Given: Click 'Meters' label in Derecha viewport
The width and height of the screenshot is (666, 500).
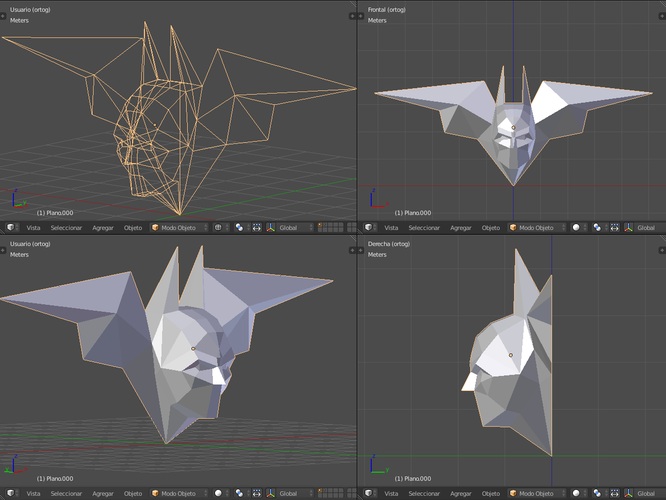Looking at the screenshot, I should (x=377, y=254).
